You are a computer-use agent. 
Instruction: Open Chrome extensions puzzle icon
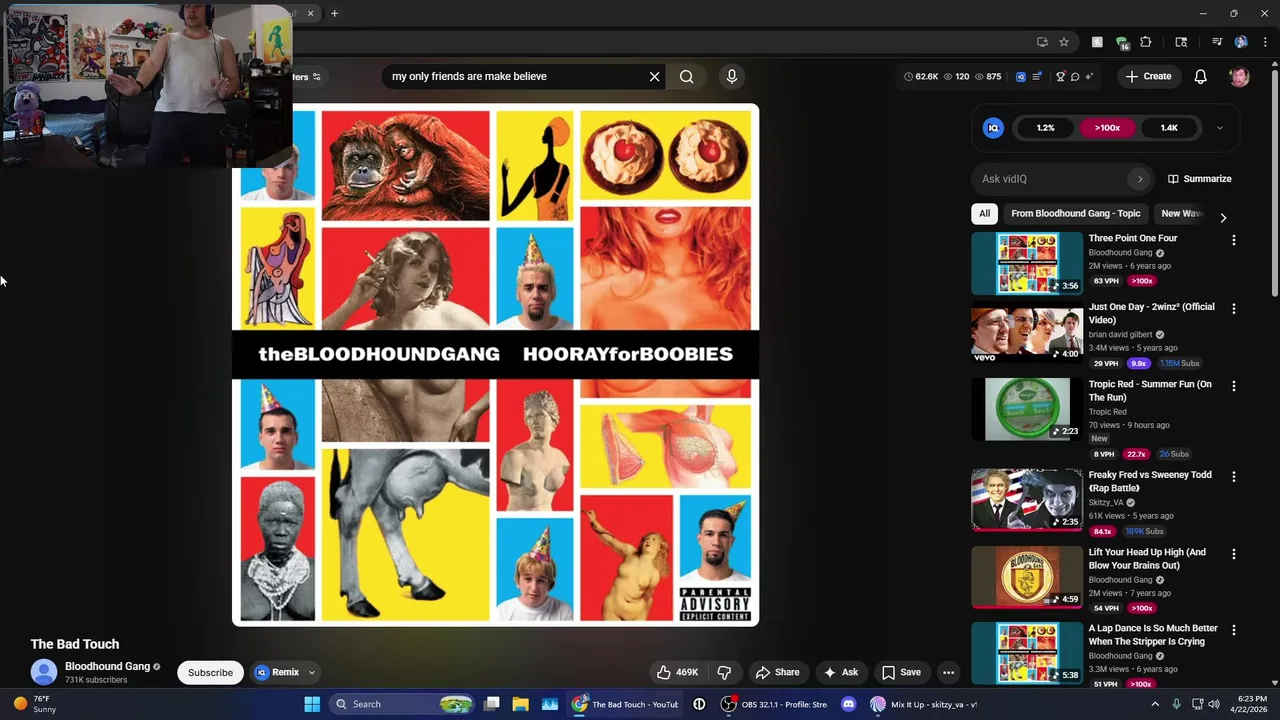[1146, 42]
